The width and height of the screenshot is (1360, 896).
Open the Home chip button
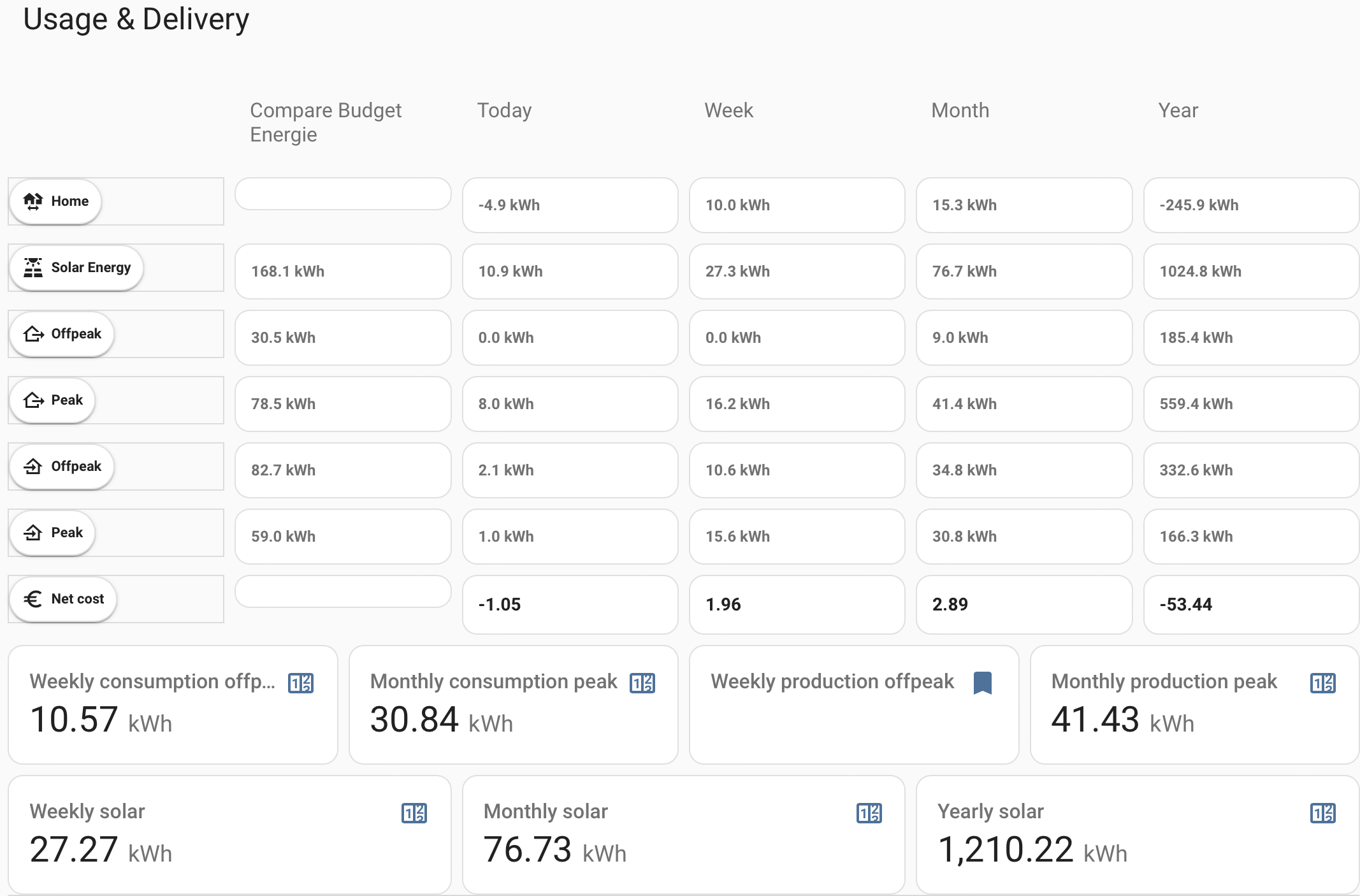(x=55, y=201)
